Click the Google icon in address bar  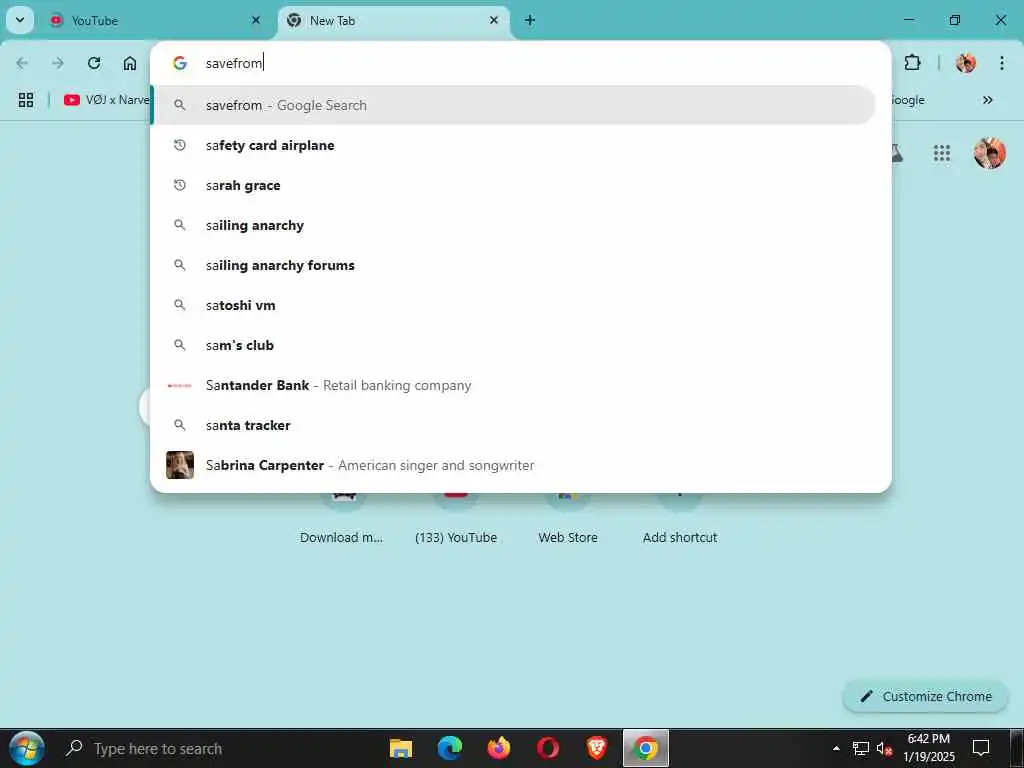(180, 63)
